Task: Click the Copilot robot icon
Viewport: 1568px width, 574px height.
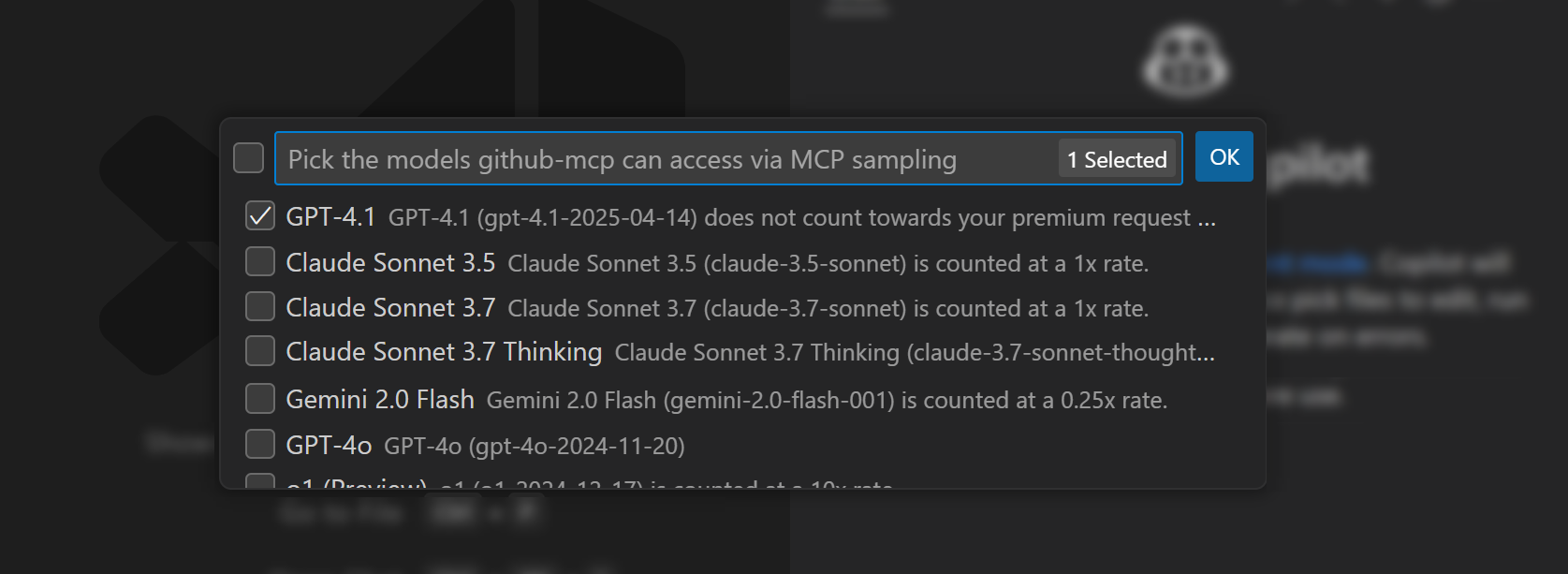Action: click(x=1183, y=58)
